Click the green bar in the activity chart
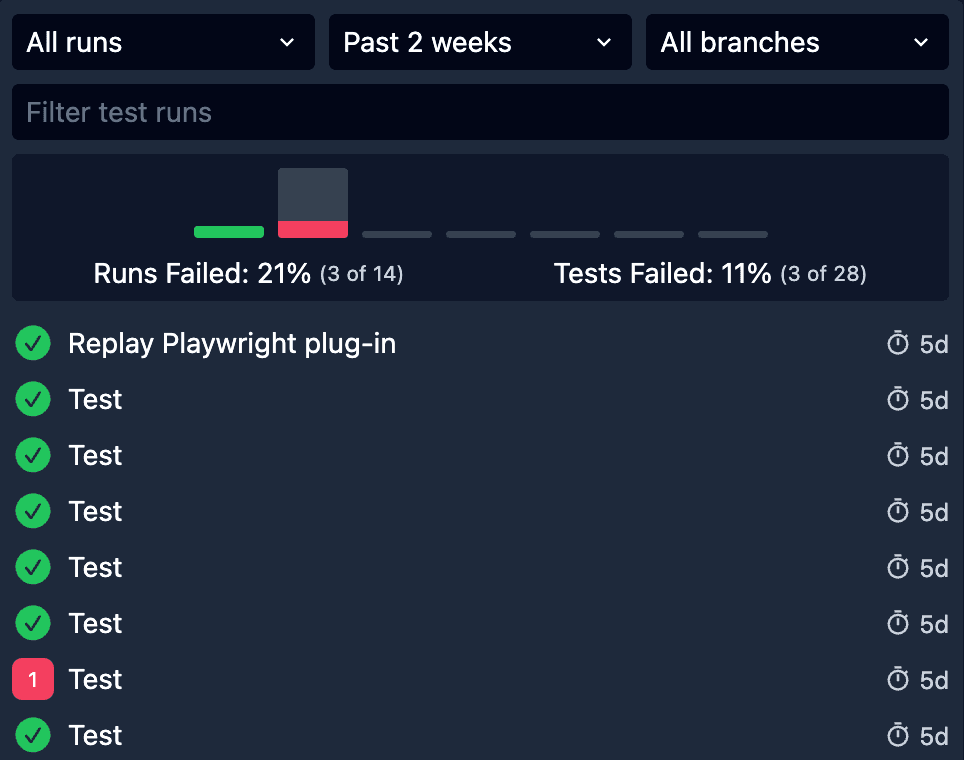This screenshot has width=964, height=760. coord(228,231)
